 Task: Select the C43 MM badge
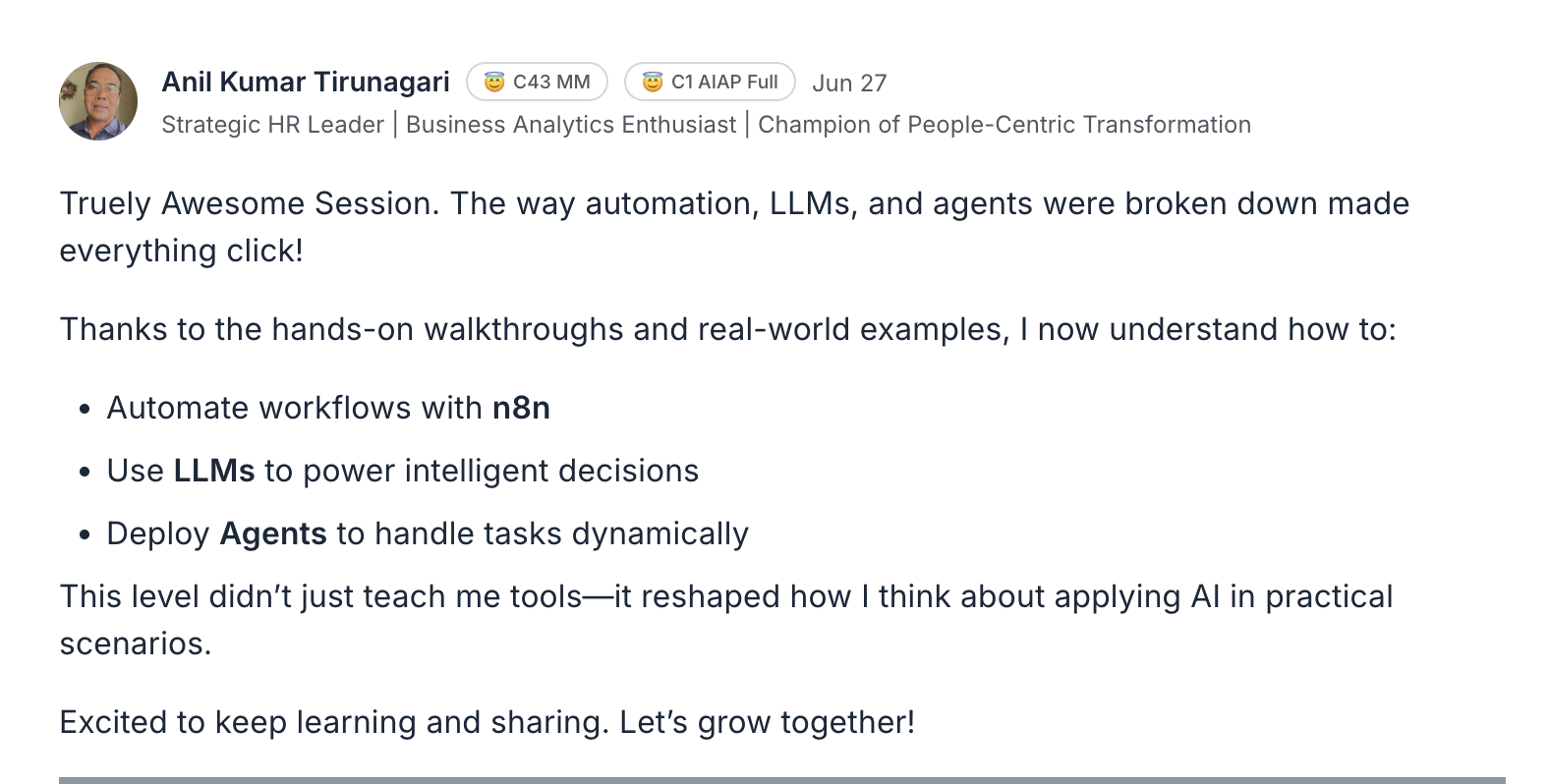pyautogui.click(x=537, y=82)
